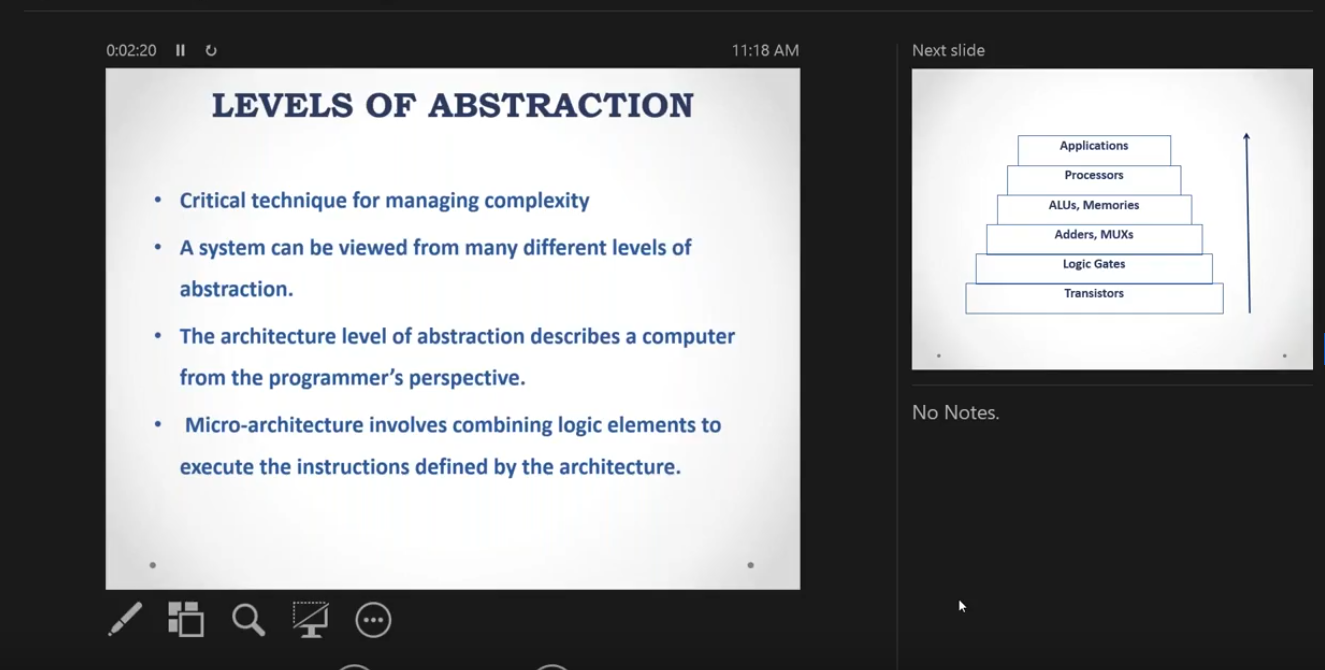Activate the zoom into slide magnifier
Image resolution: width=1325 pixels, height=670 pixels.
tap(248, 620)
